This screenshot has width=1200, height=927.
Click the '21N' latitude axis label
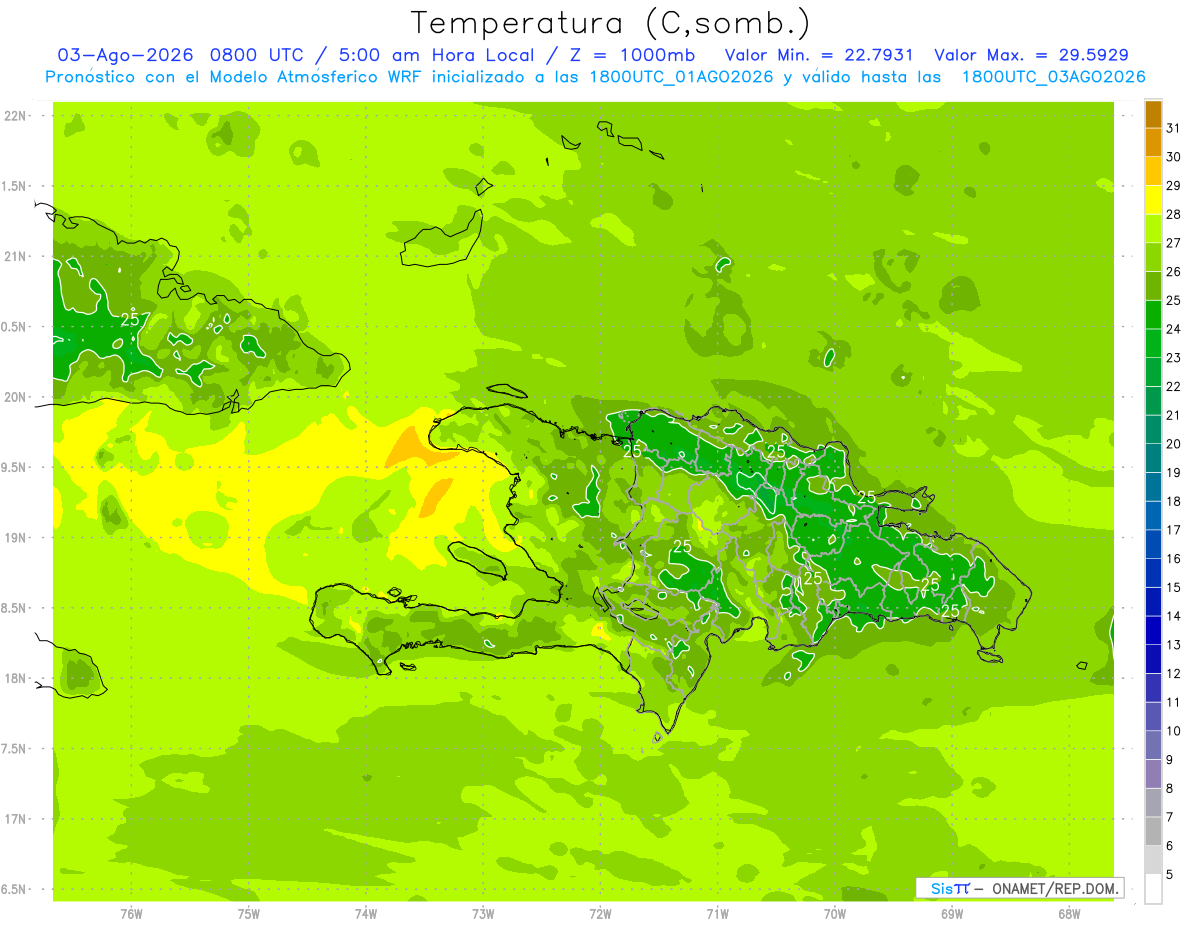coord(15,256)
